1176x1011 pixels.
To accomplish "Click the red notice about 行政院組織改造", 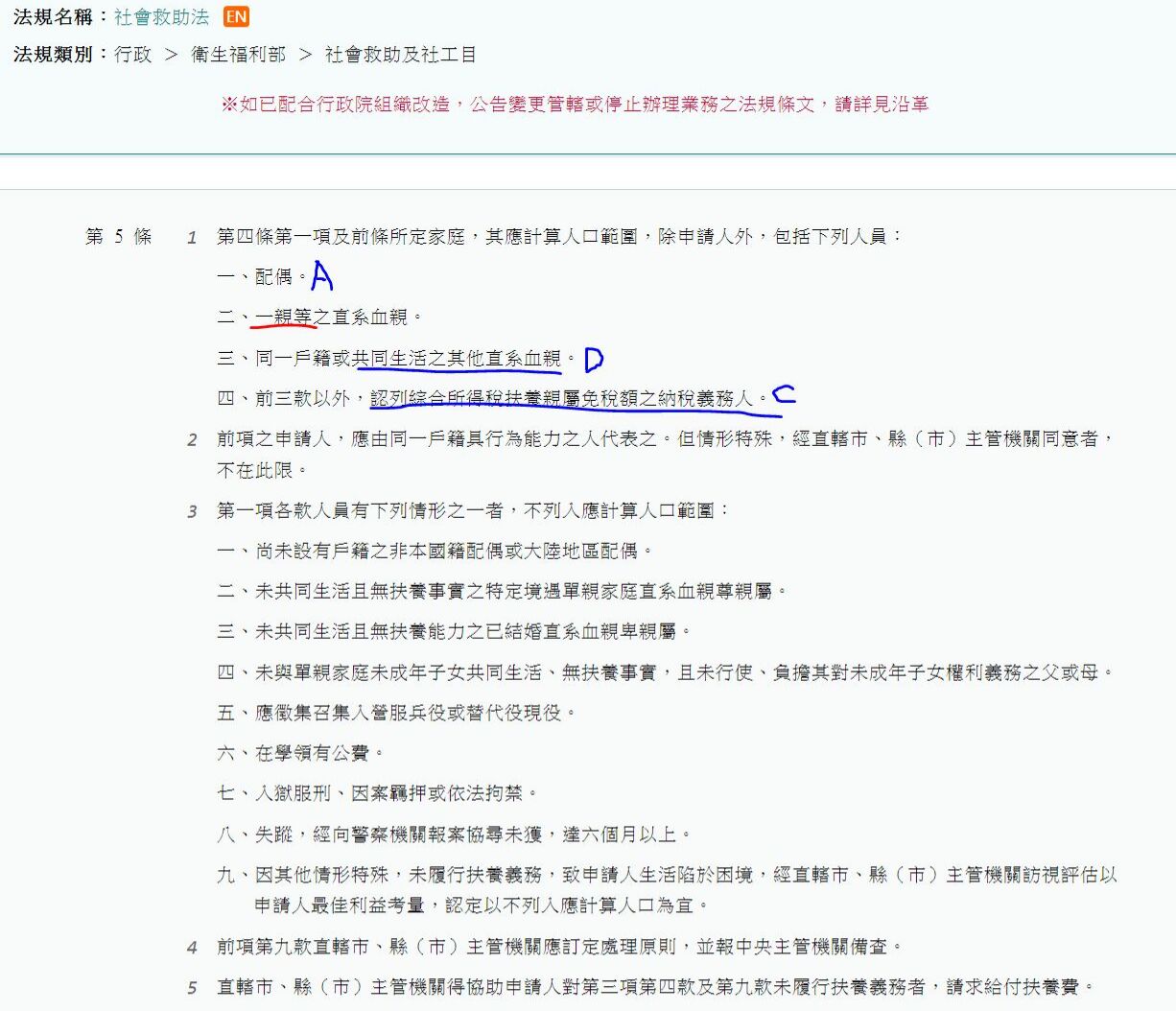I will click(575, 104).
